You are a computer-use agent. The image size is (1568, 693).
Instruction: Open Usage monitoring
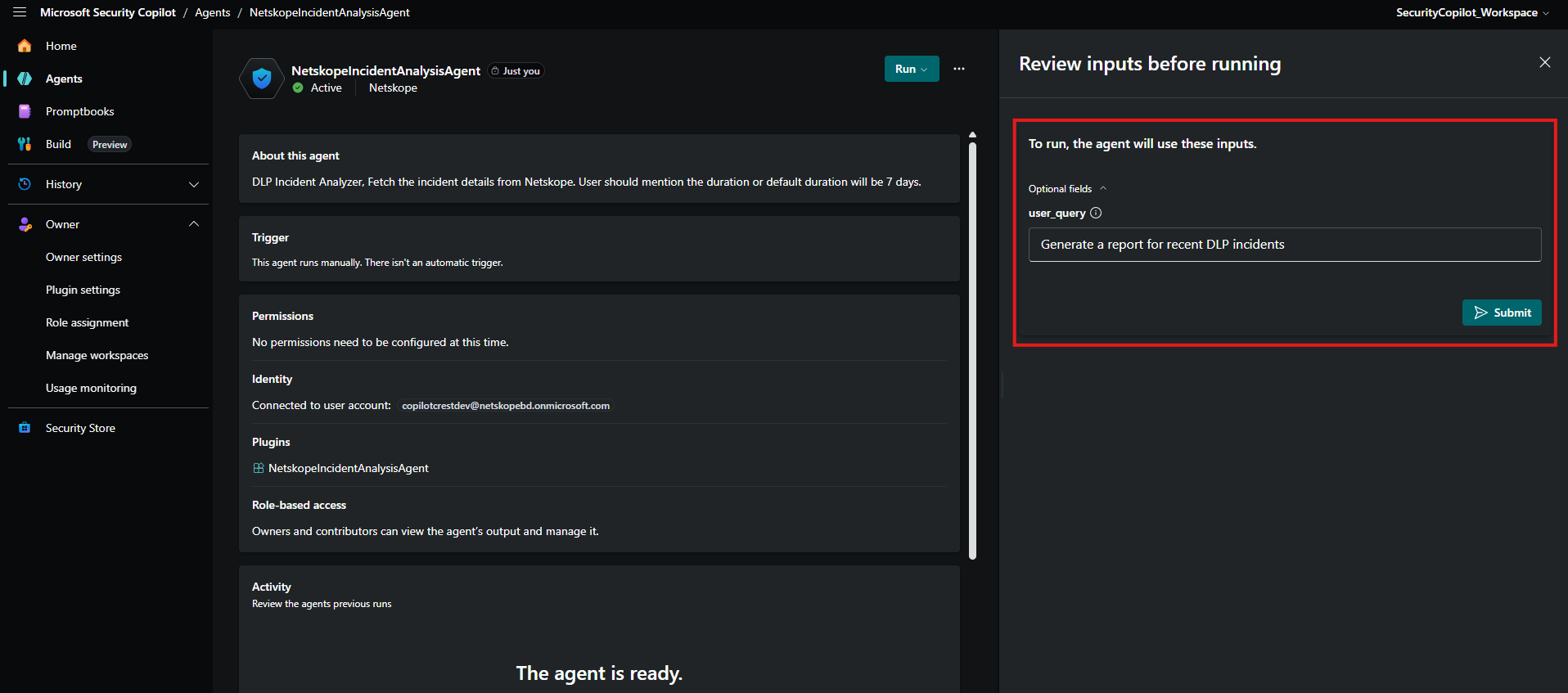coord(91,388)
